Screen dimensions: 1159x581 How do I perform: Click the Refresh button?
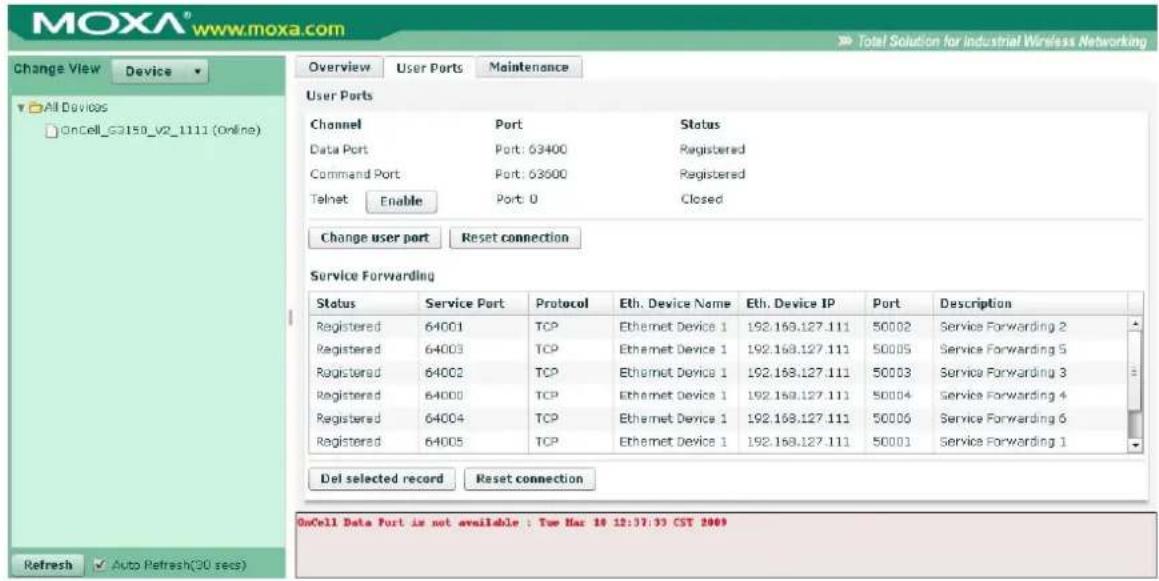[48, 565]
